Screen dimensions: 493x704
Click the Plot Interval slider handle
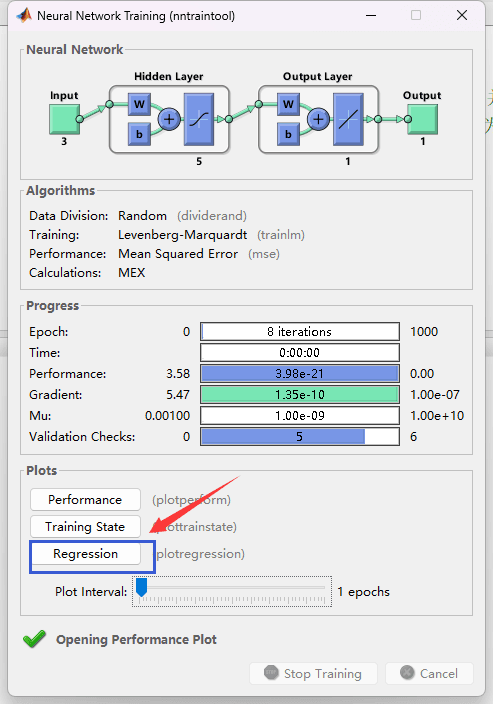coord(141,587)
